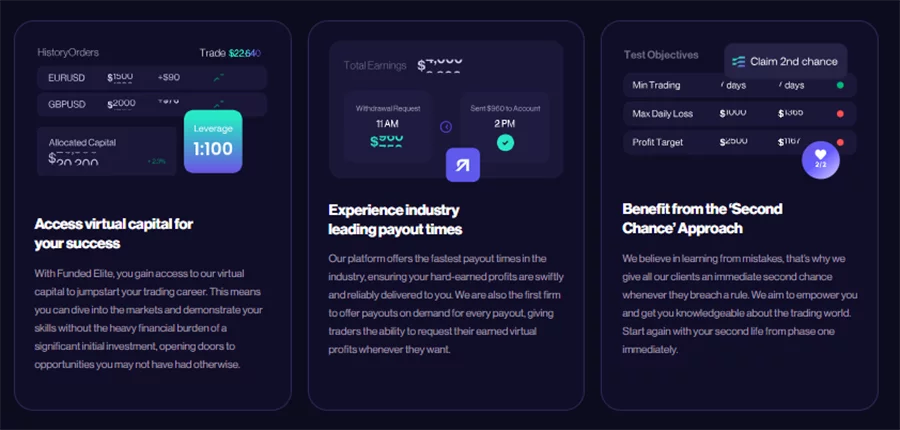The height and width of the screenshot is (430, 900).
Task: Click the green checkmark under 2 PM
Action: point(505,142)
